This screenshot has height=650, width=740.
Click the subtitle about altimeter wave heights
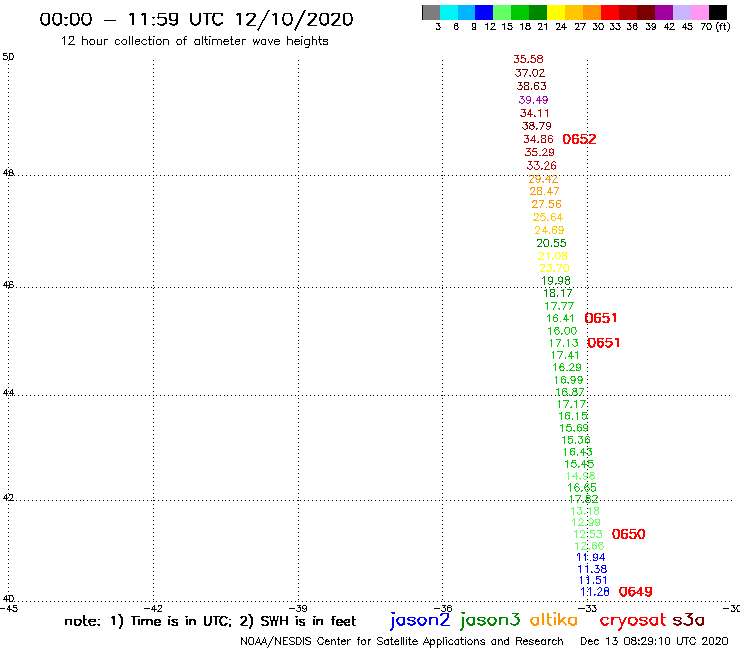[x=194, y=41]
